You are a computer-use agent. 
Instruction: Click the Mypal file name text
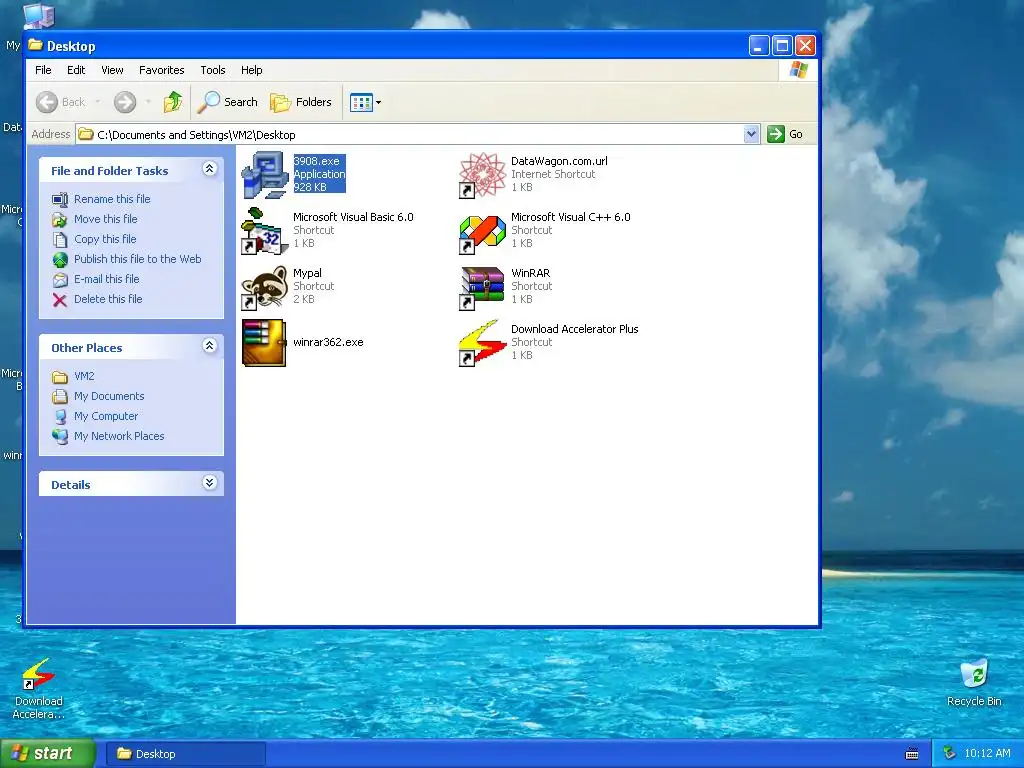point(308,273)
